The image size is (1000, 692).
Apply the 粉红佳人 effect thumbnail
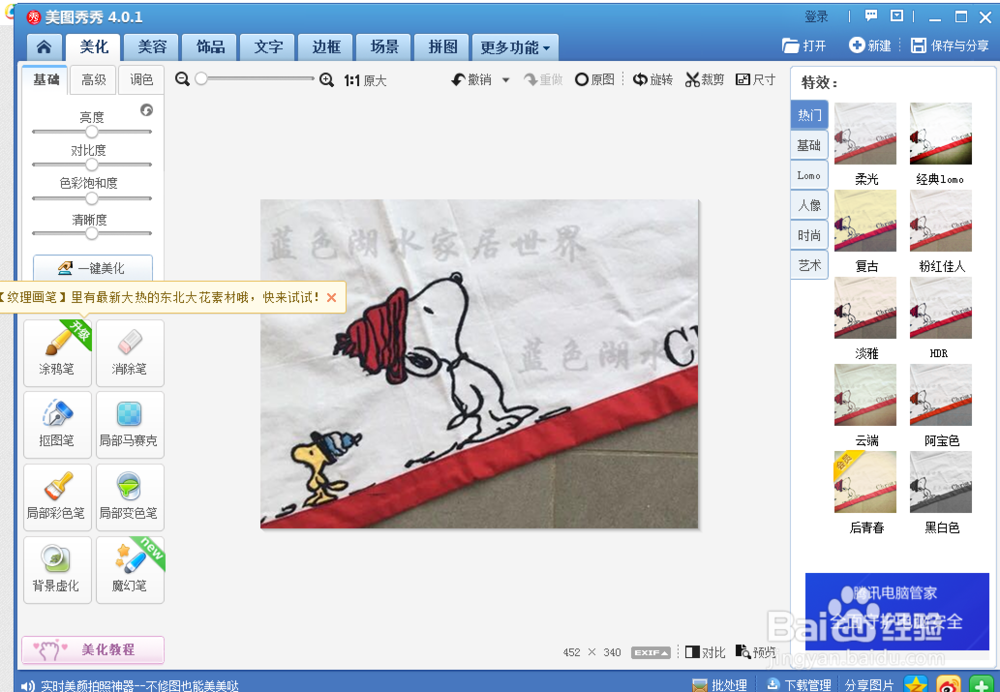point(941,221)
